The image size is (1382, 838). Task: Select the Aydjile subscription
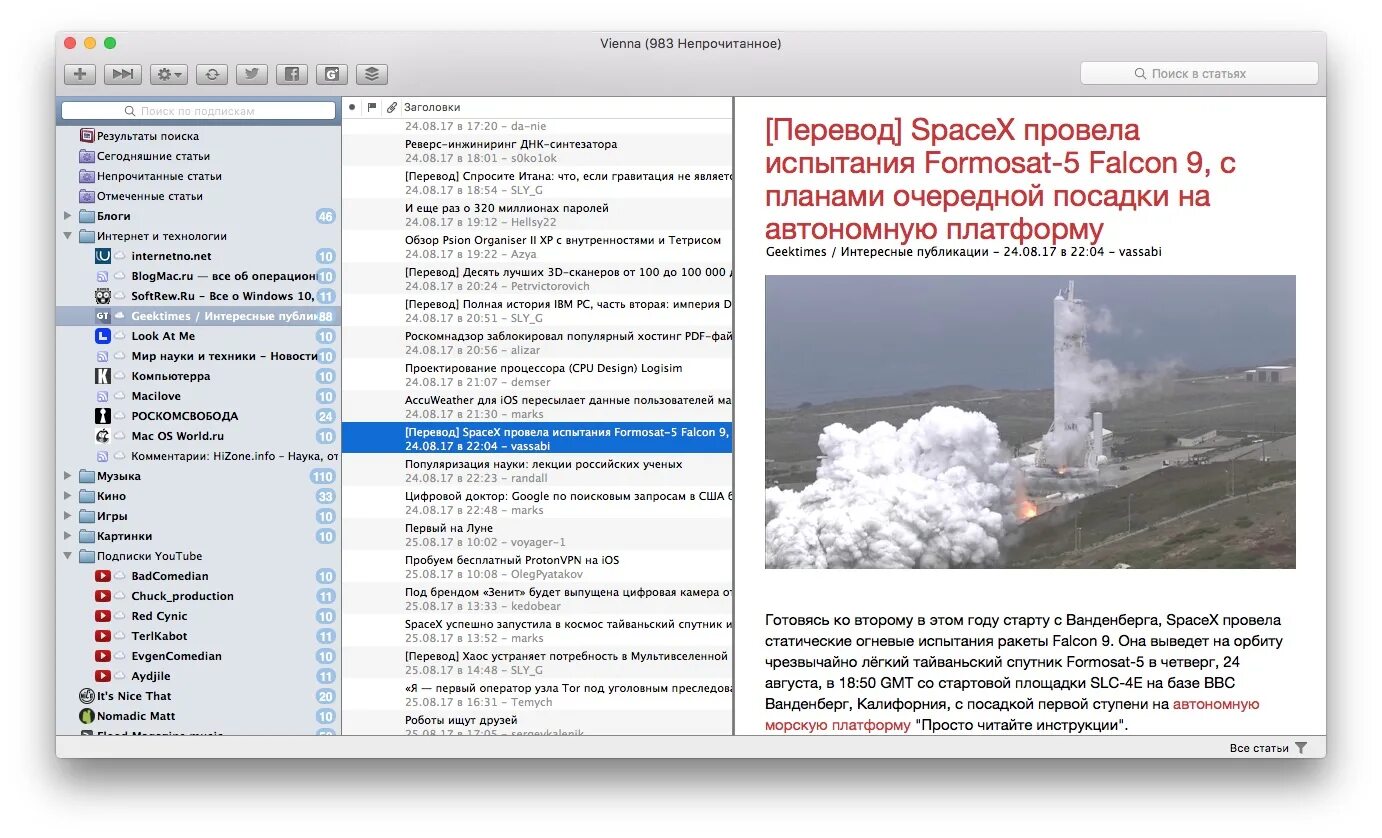[200, 676]
